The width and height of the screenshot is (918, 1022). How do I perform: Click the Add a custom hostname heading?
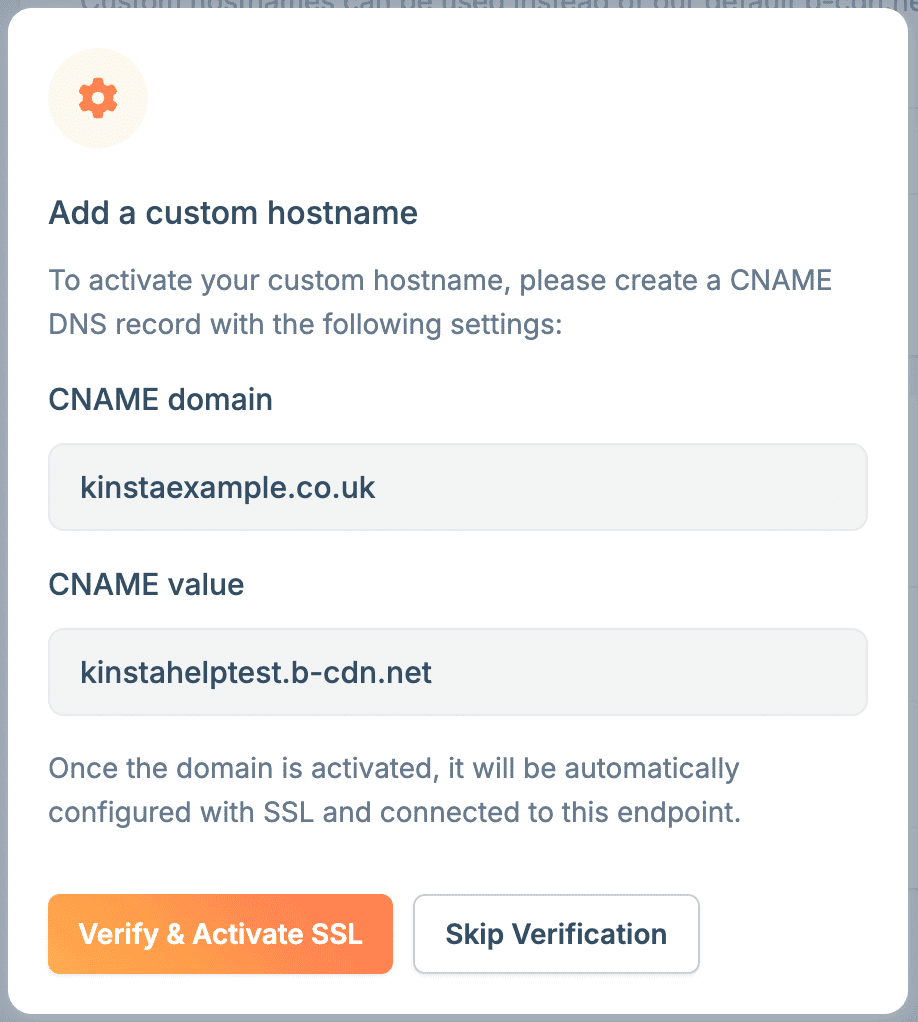(233, 213)
